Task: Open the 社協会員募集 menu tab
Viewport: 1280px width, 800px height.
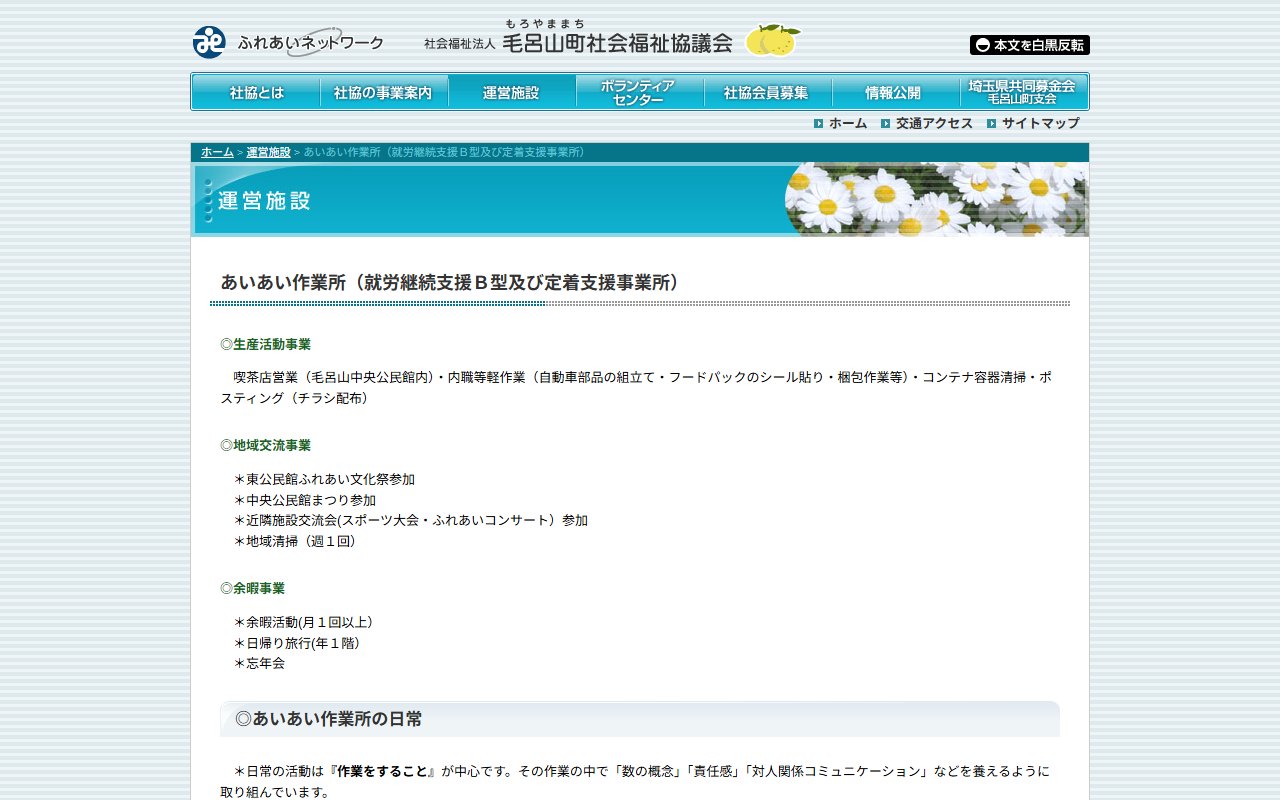Action: (768, 92)
